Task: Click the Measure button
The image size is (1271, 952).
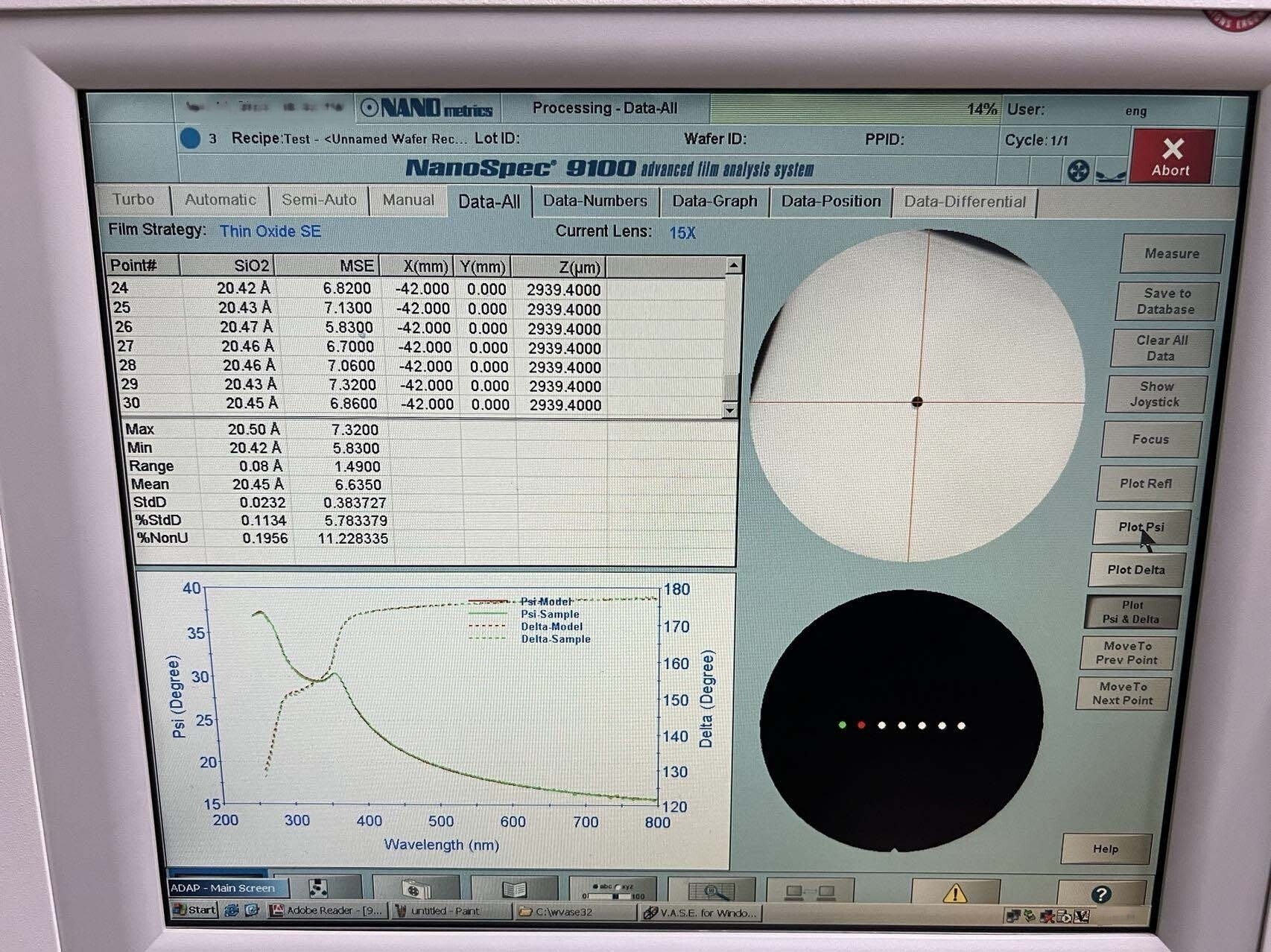Action: (x=1172, y=254)
